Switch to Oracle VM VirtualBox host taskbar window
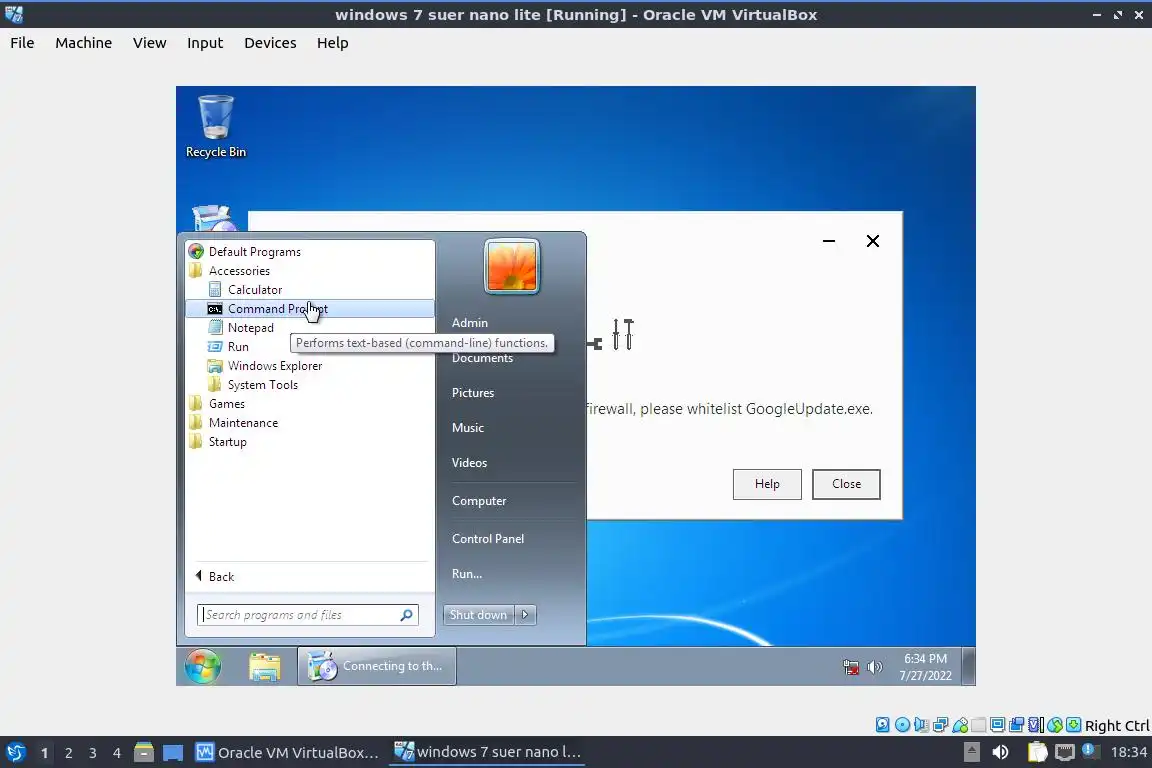This screenshot has width=1152, height=768. coord(287,752)
